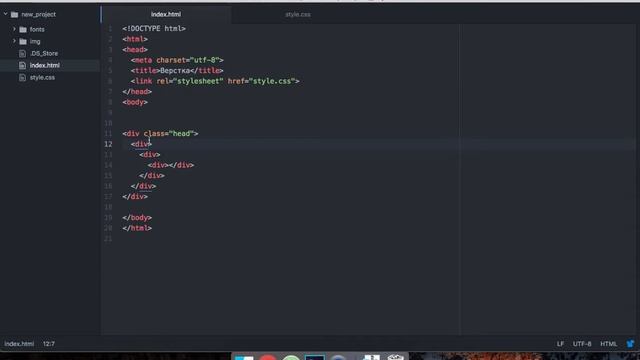Click the title text Верстка
The height and width of the screenshot is (360, 640).
pos(175,71)
